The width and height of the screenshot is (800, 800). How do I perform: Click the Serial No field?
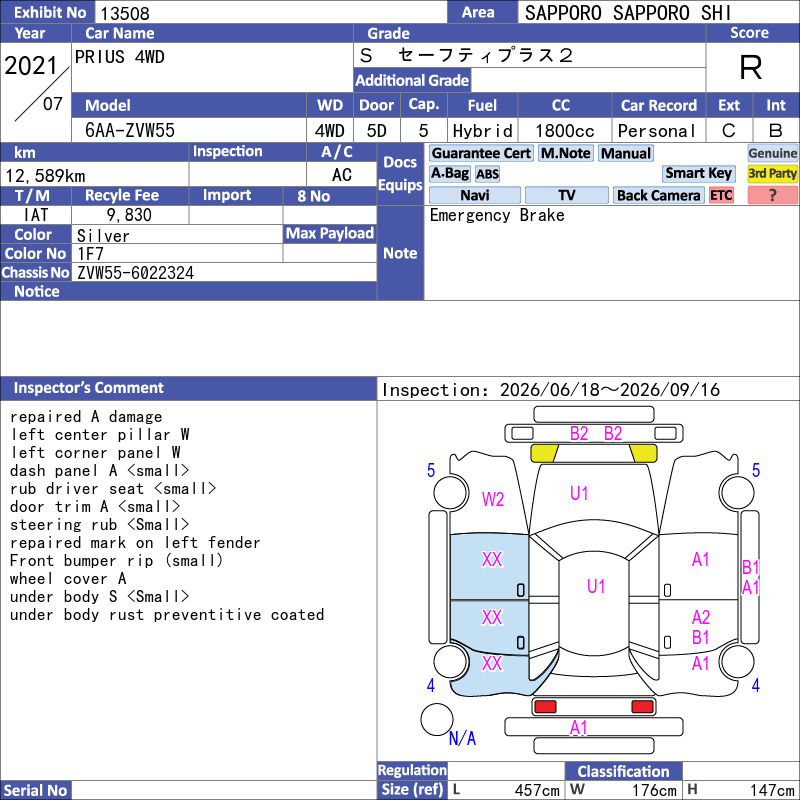click(x=224, y=790)
